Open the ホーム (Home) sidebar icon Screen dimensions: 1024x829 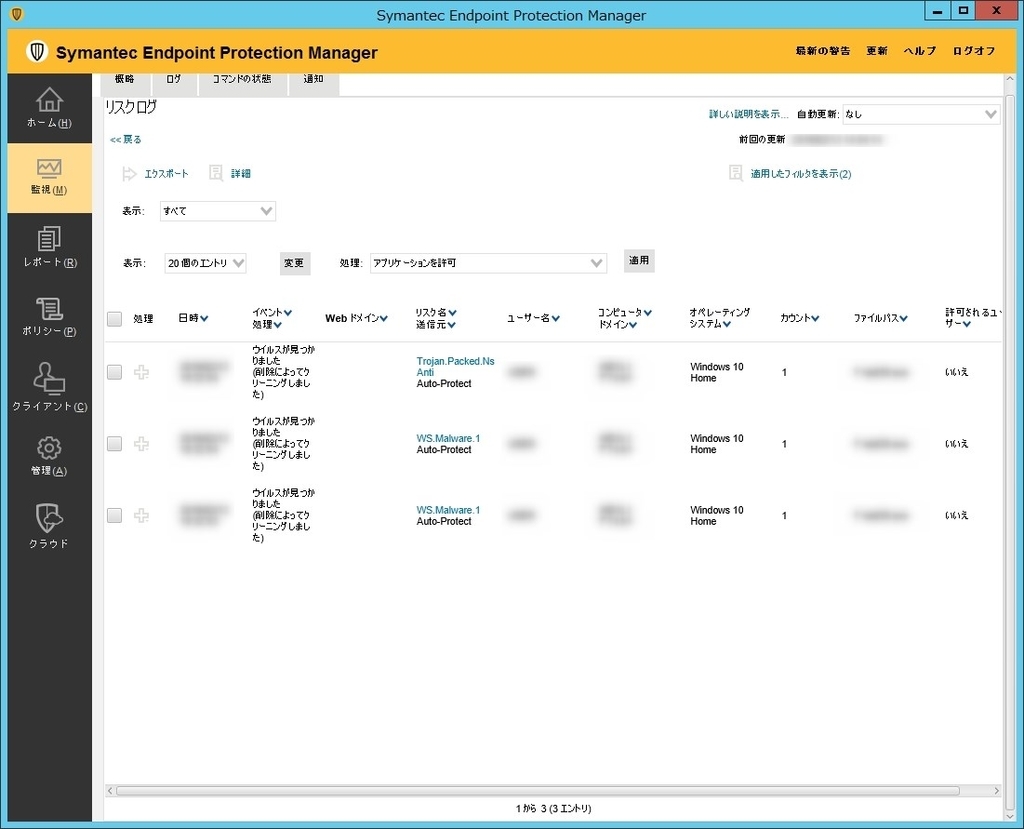49,108
